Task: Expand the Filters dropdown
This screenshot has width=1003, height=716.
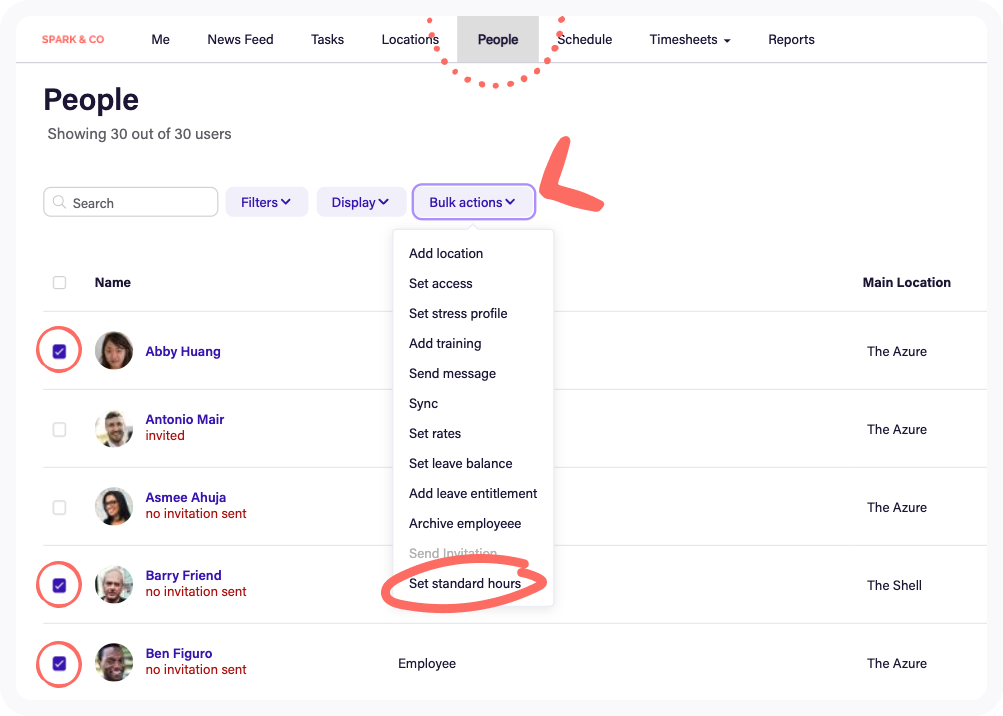Action: pyautogui.click(x=266, y=202)
